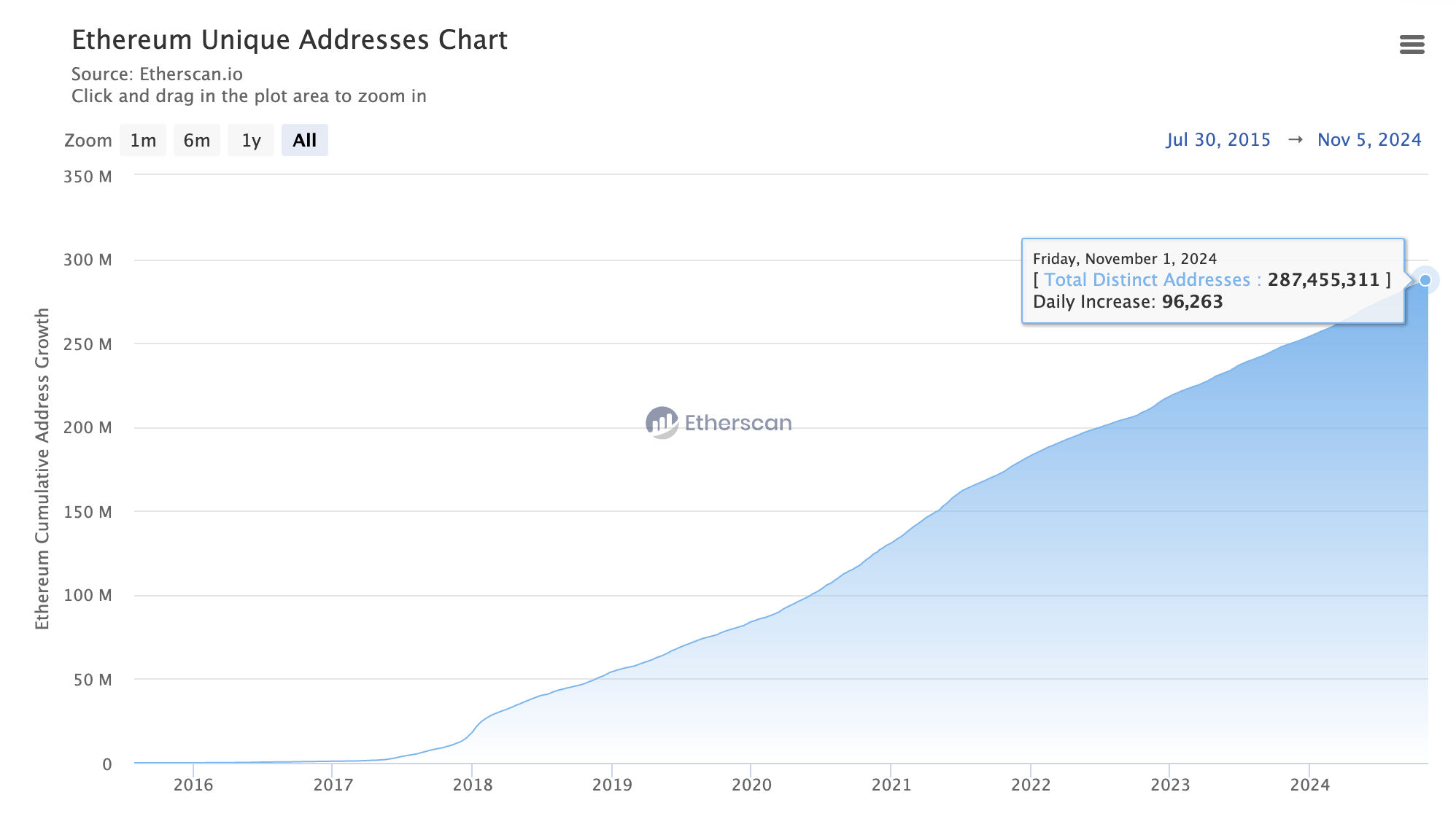Set zoom range to 1y

coord(251,140)
